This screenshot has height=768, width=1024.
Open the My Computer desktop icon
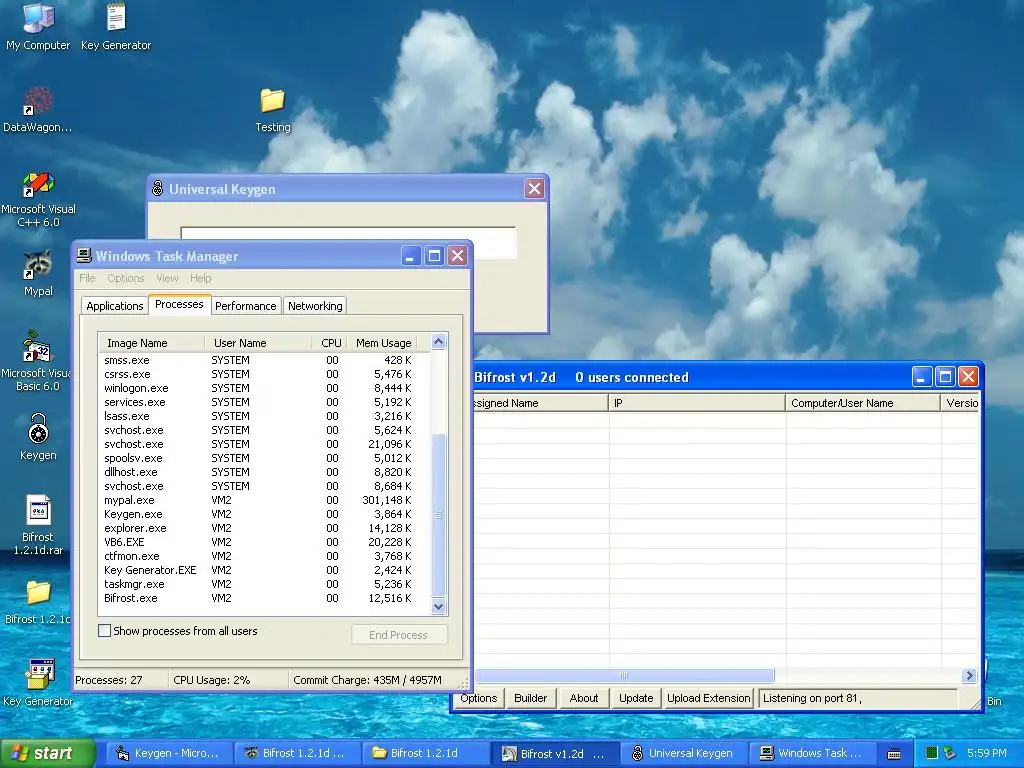click(38, 26)
